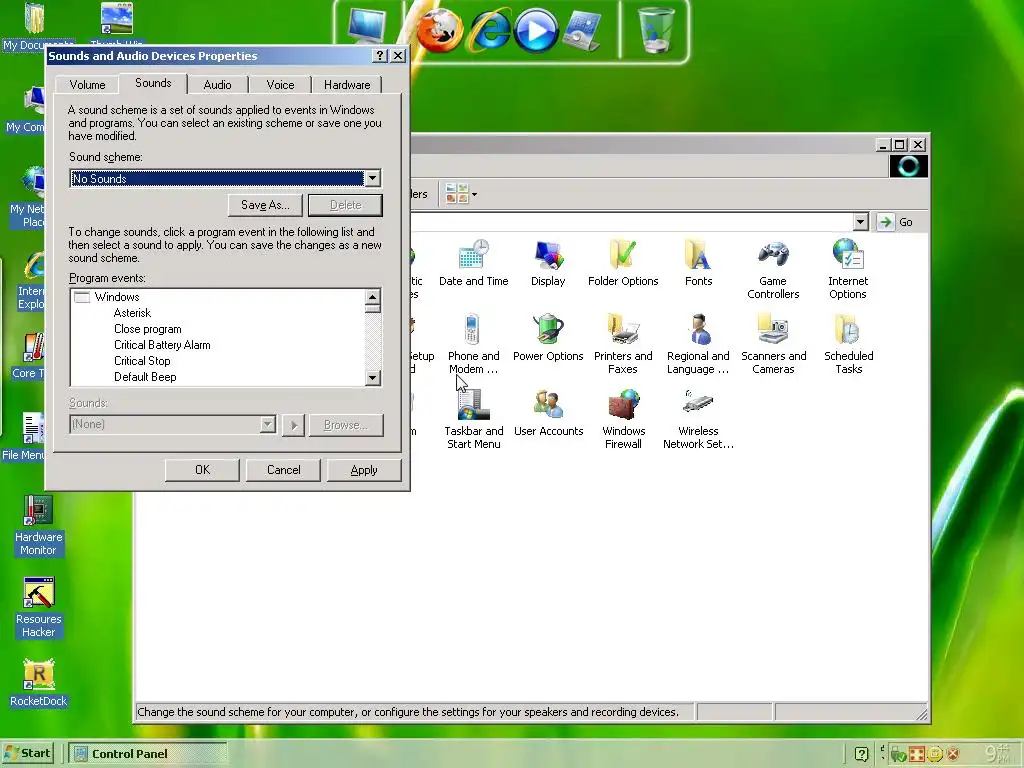
Task: Click the green shield tray icon
Action: 899,754
